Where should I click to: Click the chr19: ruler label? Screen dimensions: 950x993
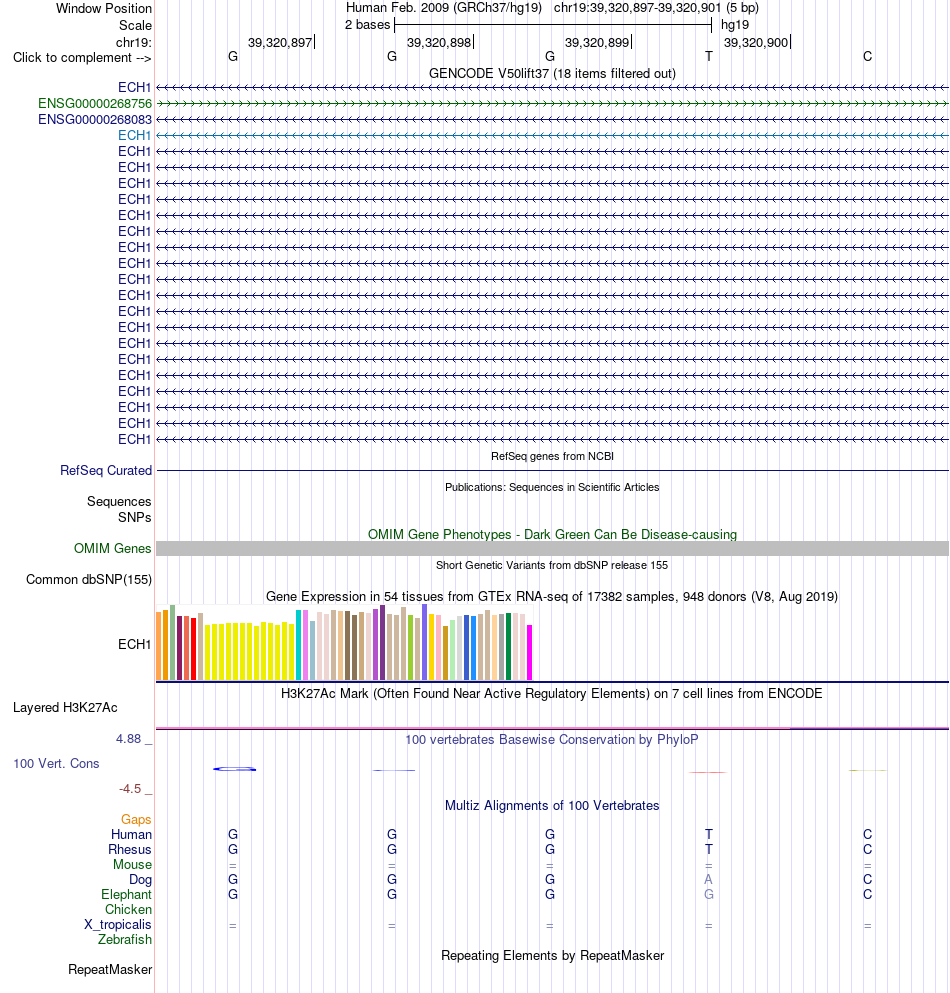click(134, 42)
